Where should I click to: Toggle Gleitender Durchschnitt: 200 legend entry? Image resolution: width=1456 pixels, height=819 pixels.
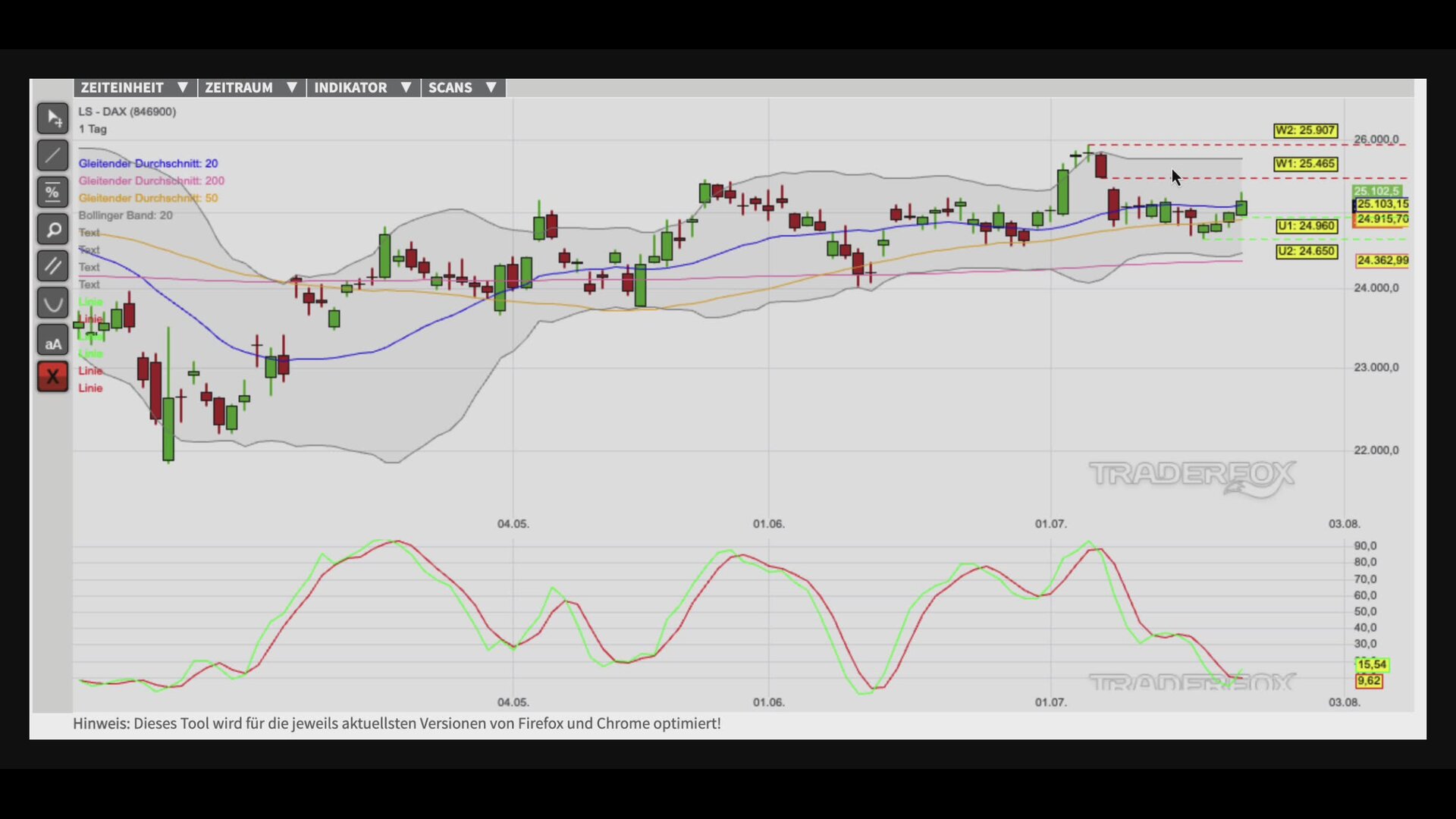coord(152,181)
